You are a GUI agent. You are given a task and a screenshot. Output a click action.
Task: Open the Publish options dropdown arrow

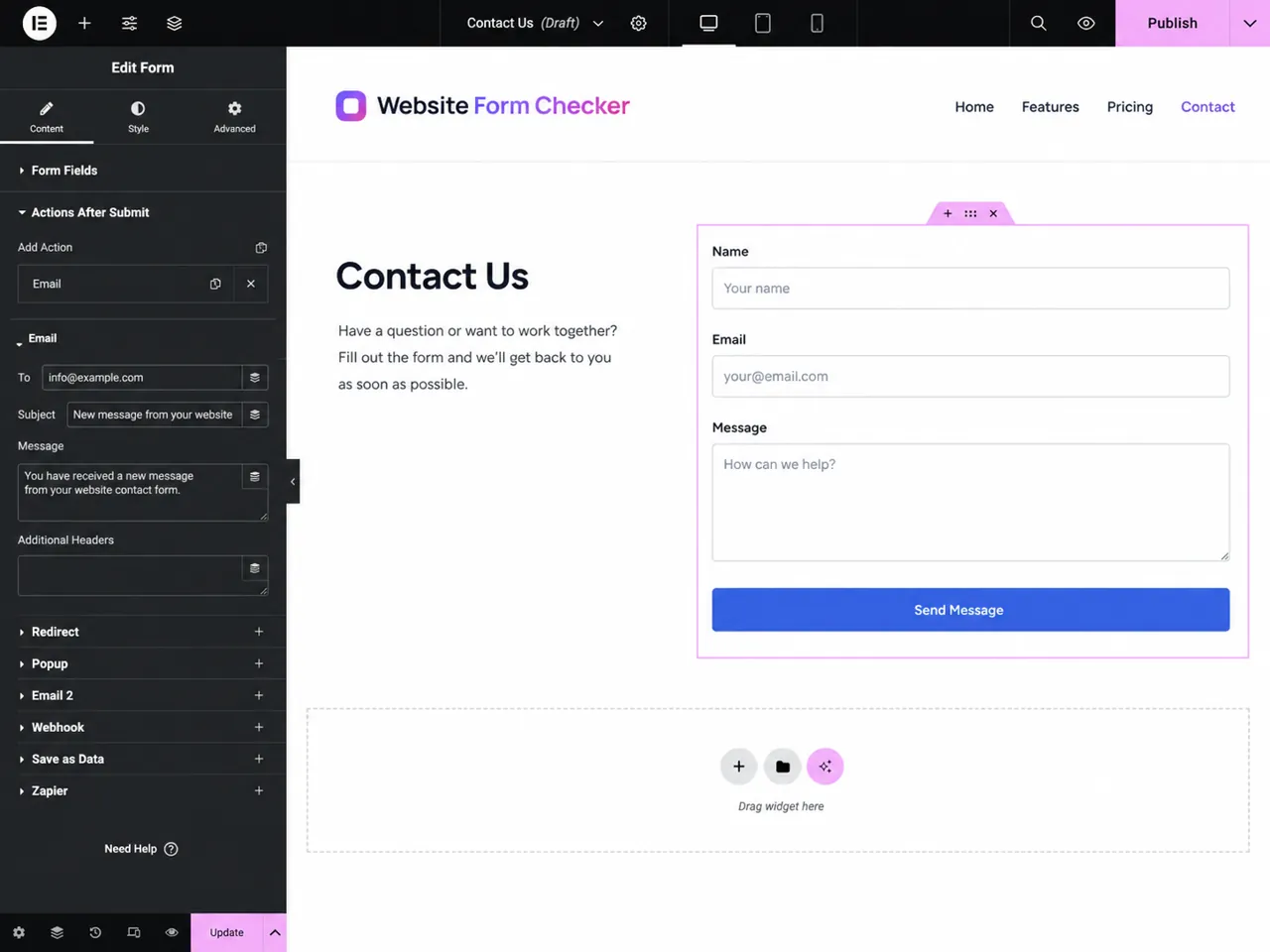tap(1250, 23)
